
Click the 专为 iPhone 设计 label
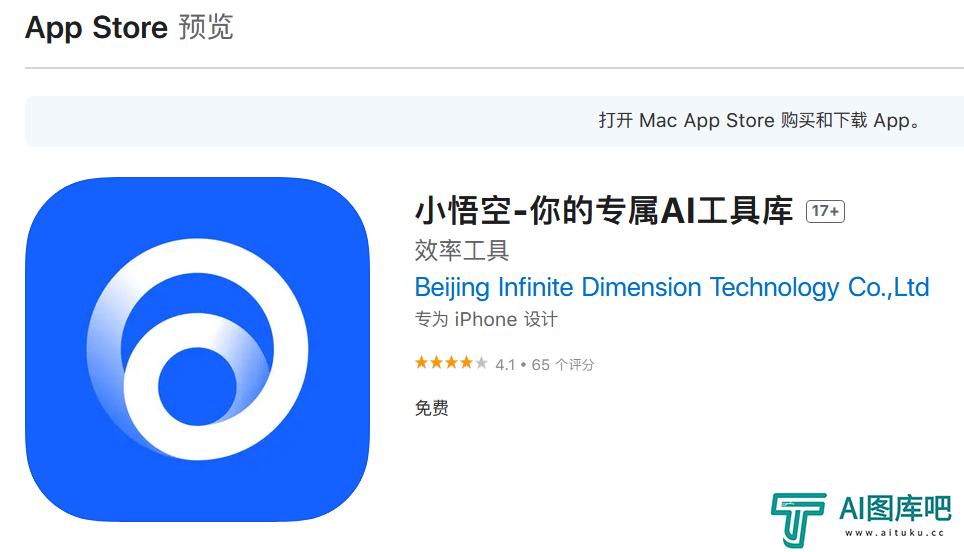pos(486,320)
